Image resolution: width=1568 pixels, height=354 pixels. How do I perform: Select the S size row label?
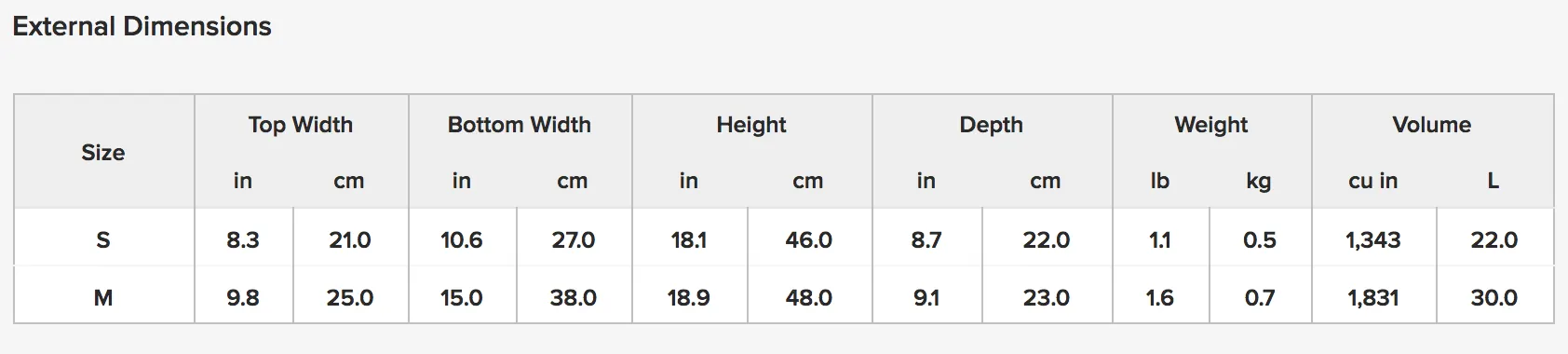pos(103,240)
